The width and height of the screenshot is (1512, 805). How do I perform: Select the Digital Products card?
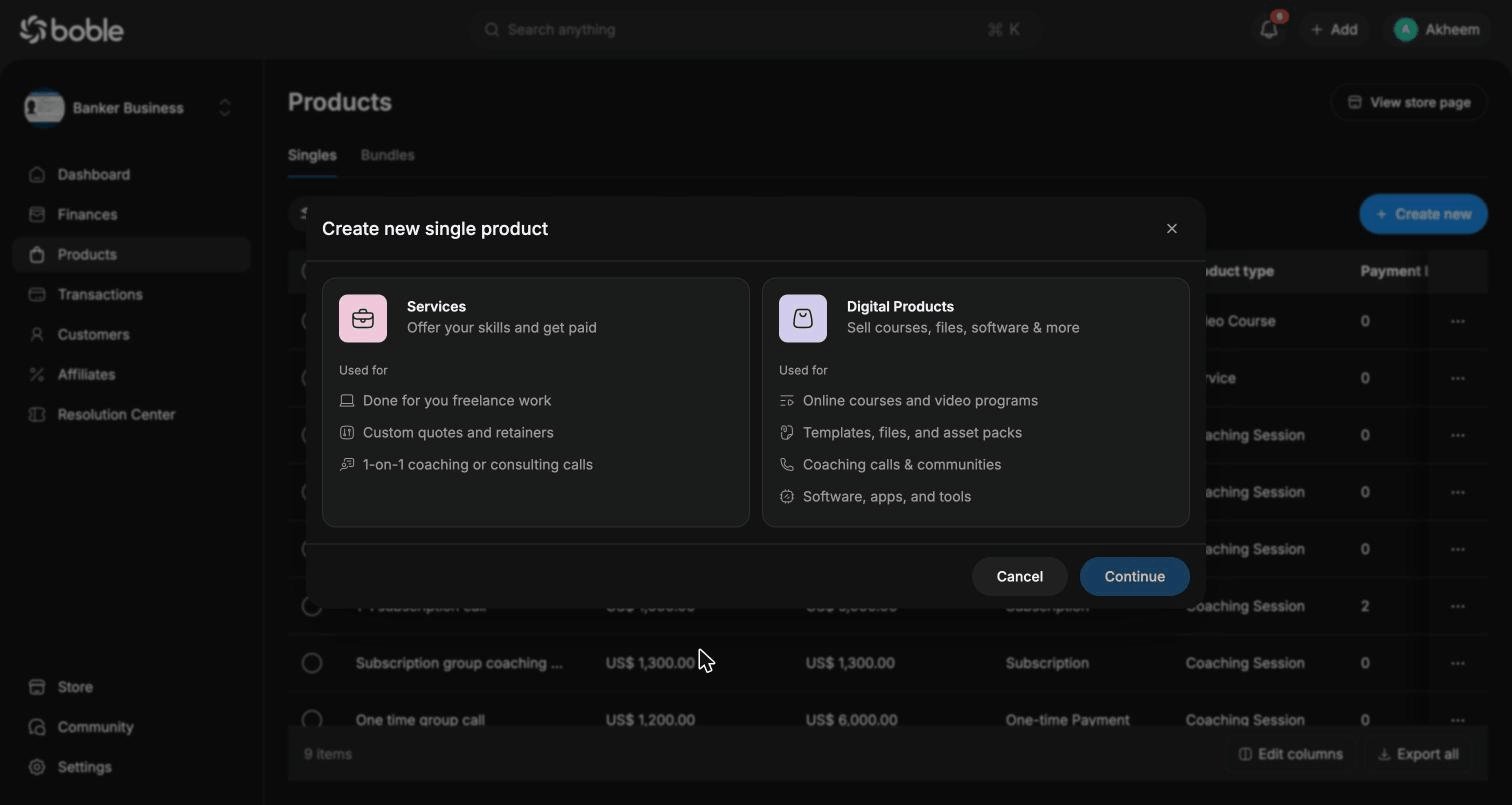976,402
